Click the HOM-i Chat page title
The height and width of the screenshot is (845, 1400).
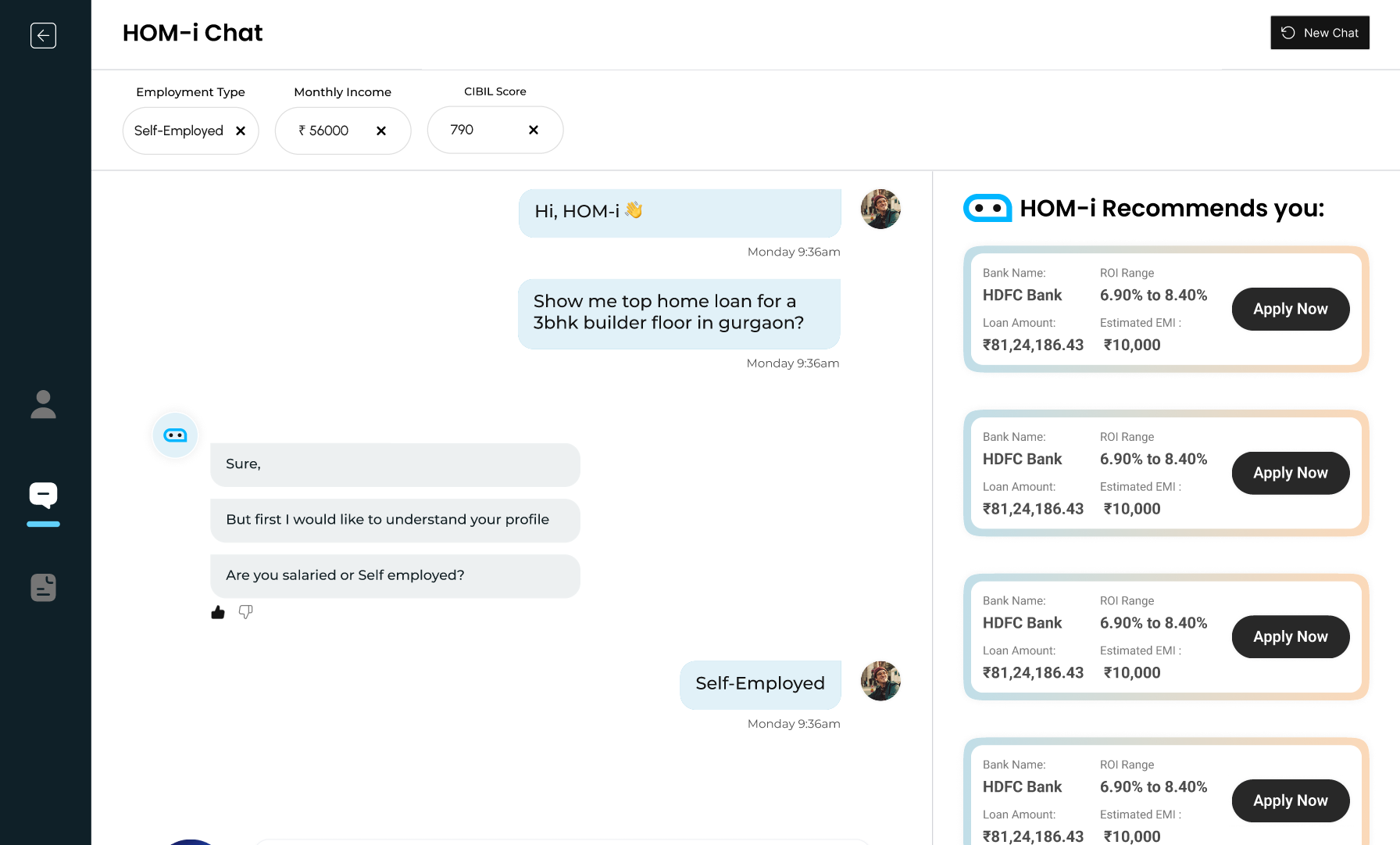pos(192,33)
